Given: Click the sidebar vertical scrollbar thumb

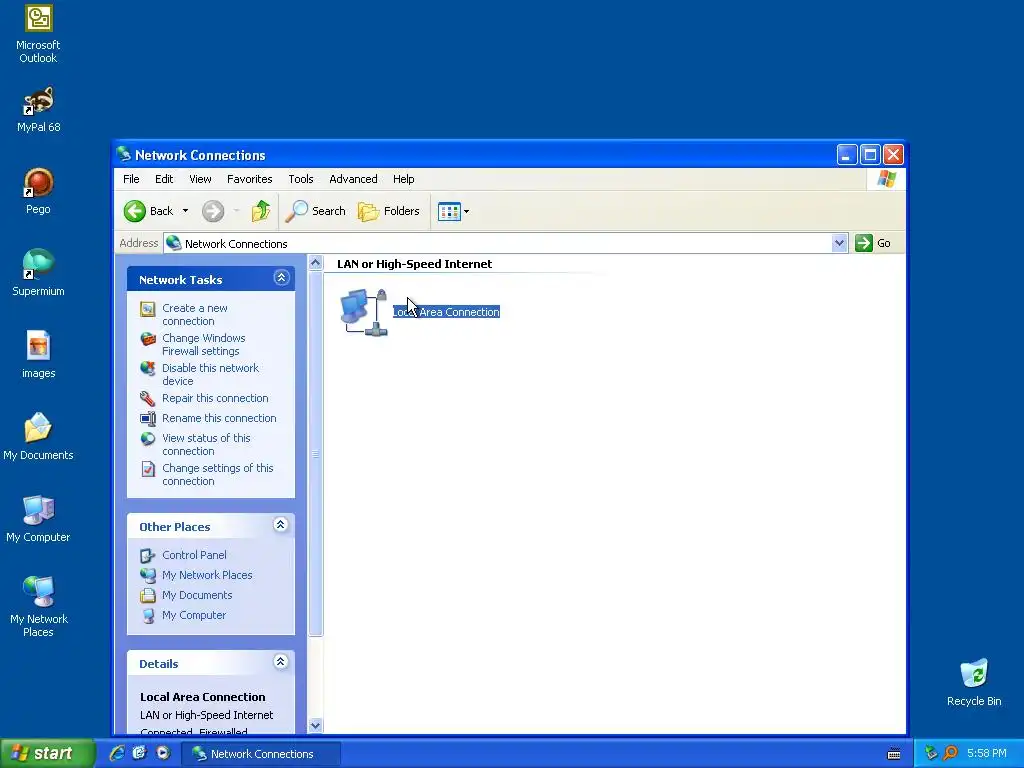Looking at the screenshot, I should point(315,454).
